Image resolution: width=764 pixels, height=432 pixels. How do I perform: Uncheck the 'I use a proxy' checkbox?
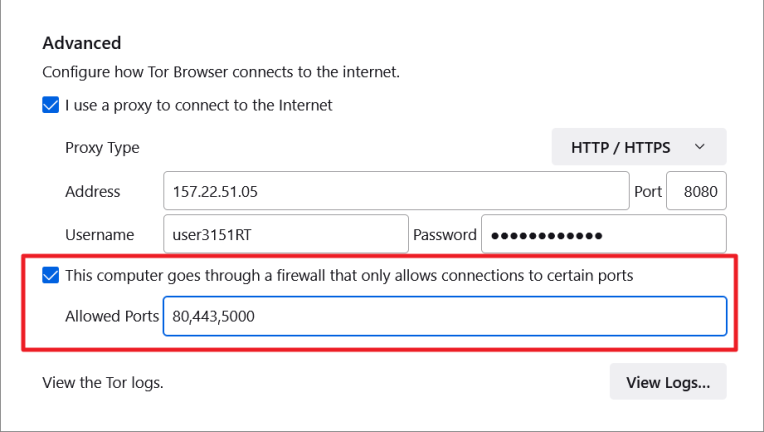point(51,105)
